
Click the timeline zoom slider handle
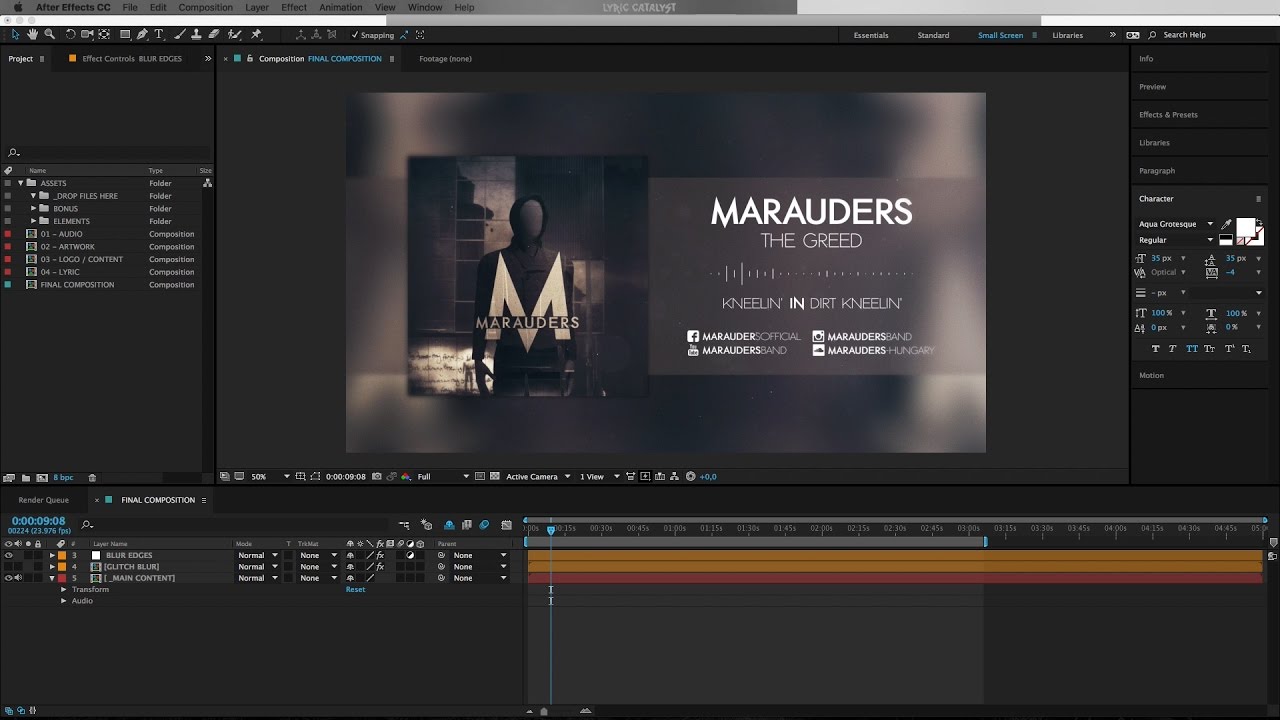point(544,711)
